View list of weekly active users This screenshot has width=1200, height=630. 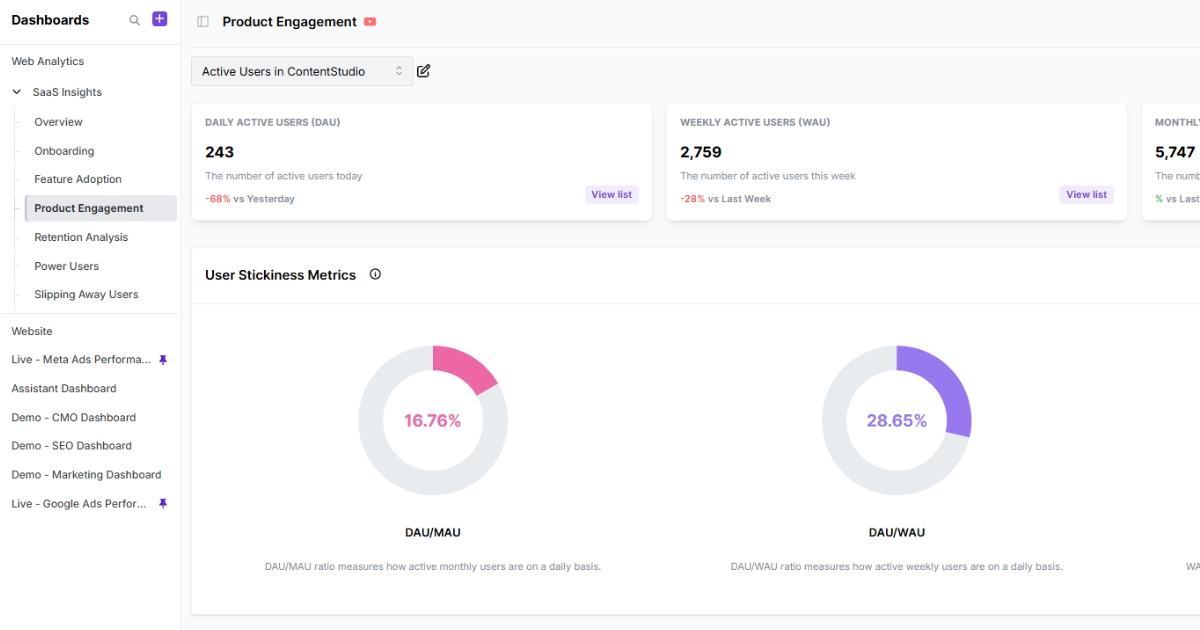[1086, 194]
